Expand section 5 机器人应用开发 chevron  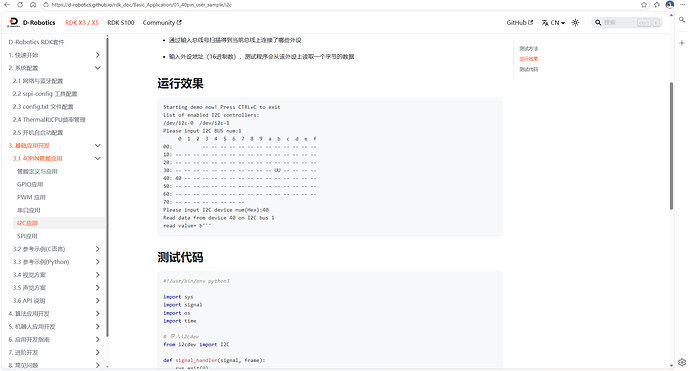click(98, 327)
